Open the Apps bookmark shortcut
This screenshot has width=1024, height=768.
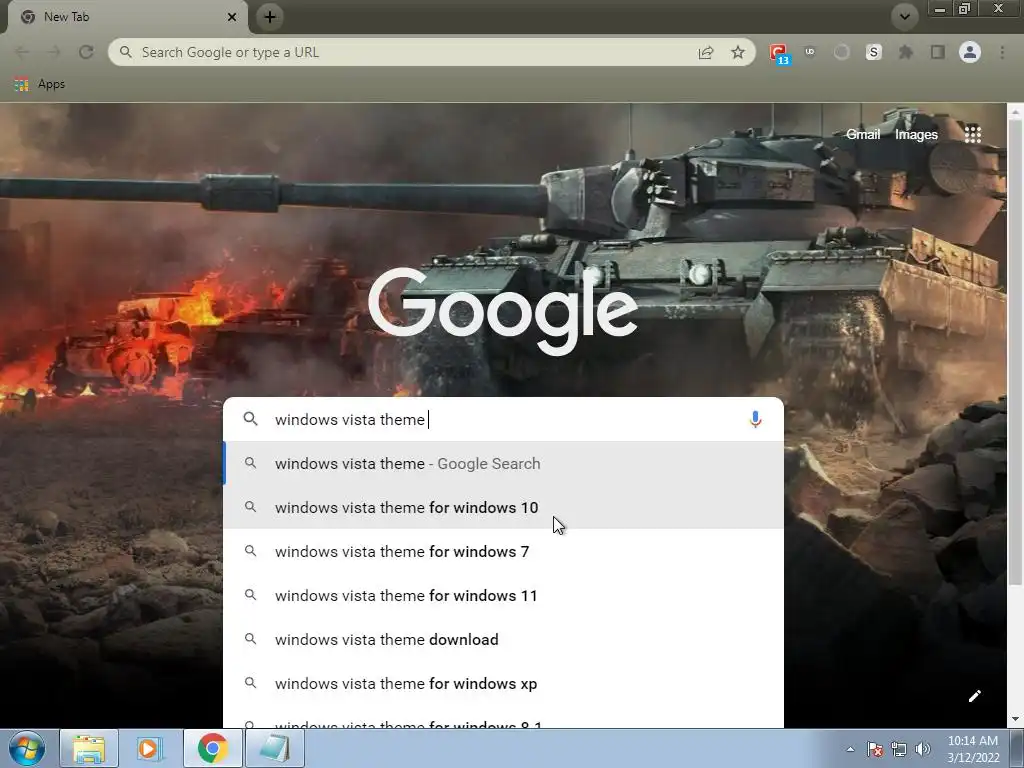40,84
